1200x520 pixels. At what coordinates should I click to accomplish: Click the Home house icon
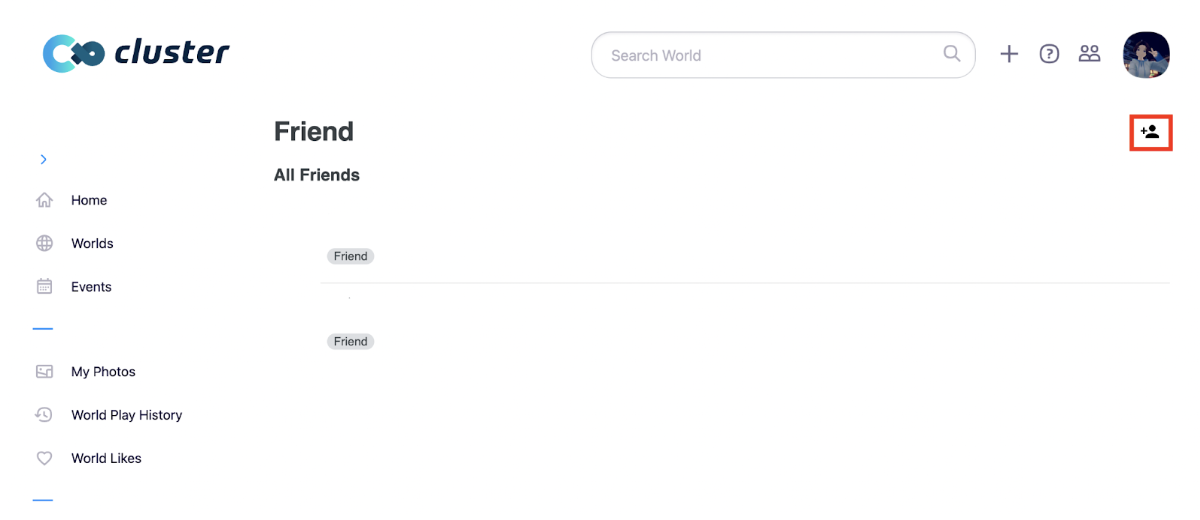pyautogui.click(x=44, y=200)
